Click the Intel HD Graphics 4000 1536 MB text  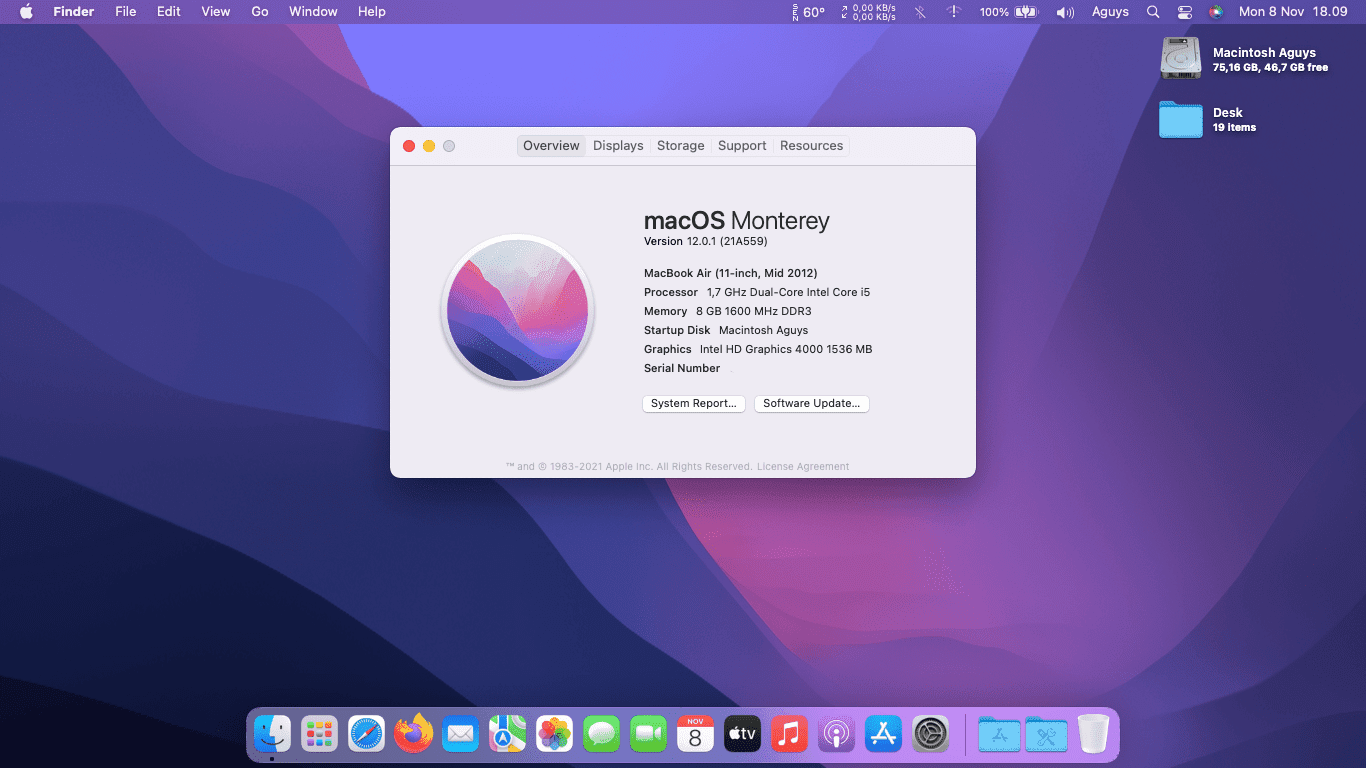pyautogui.click(x=786, y=349)
